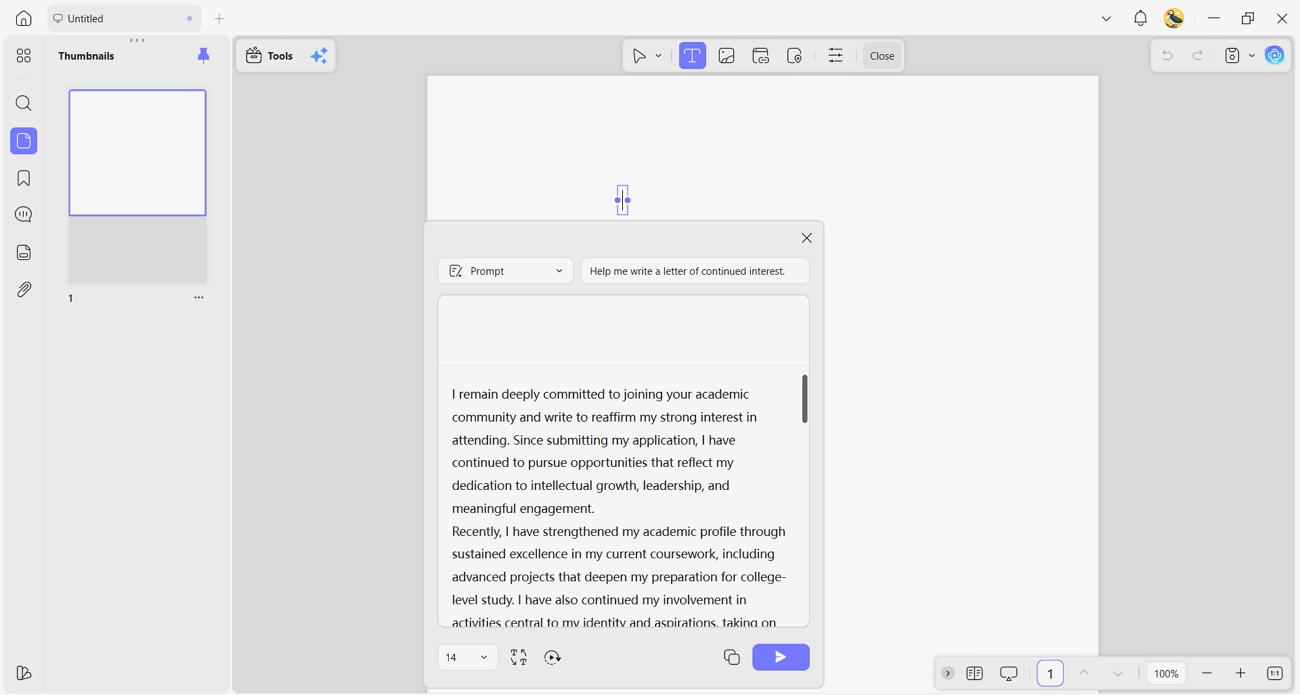Click the layers icon at sidebar bottom
The width and height of the screenshot is (1300, 695).
pyautogui.click(x=24, y=673)
